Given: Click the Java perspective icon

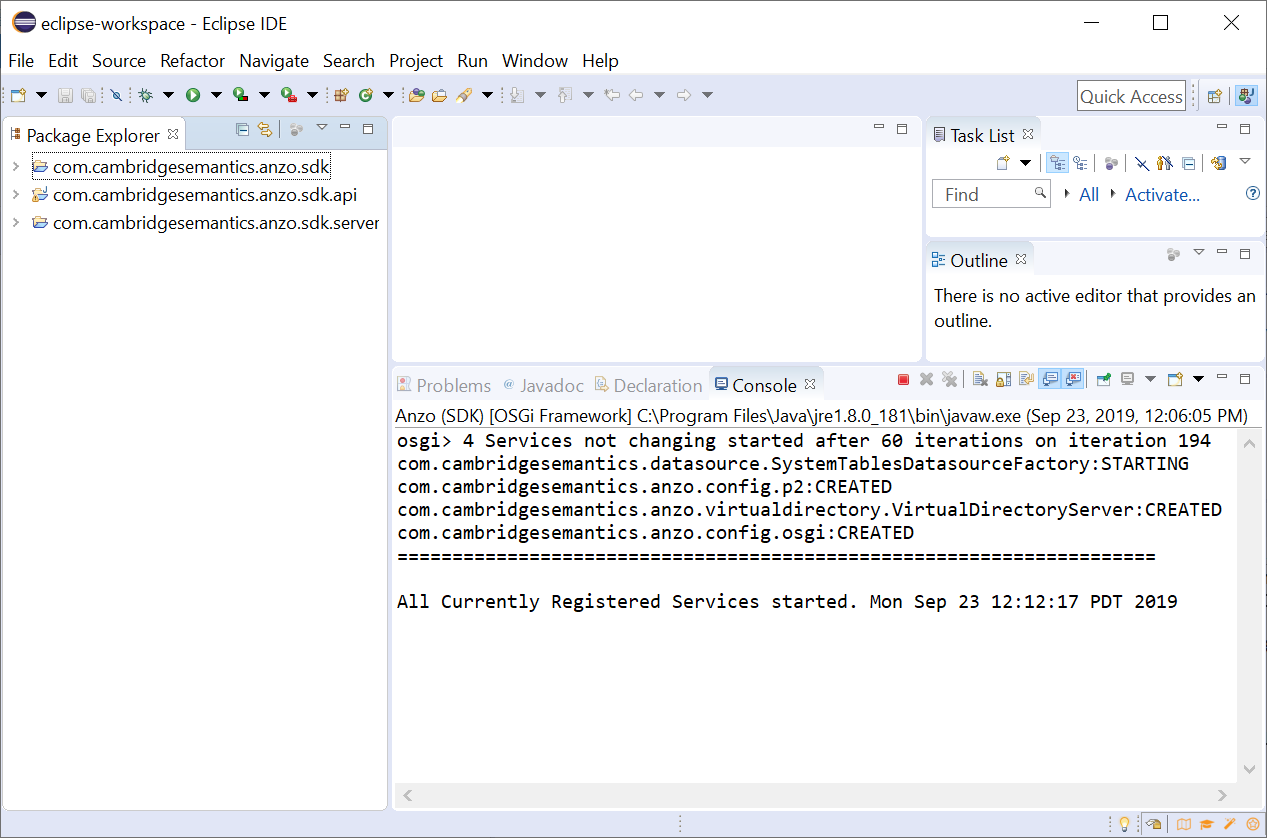Looking at the screenshot, I should (1246, 96).
